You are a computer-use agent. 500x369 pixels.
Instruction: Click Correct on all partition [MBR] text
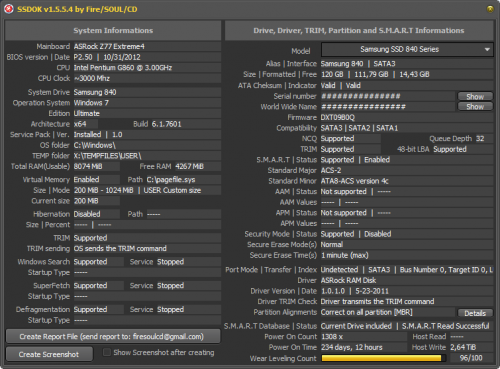[x=366, y=312]
